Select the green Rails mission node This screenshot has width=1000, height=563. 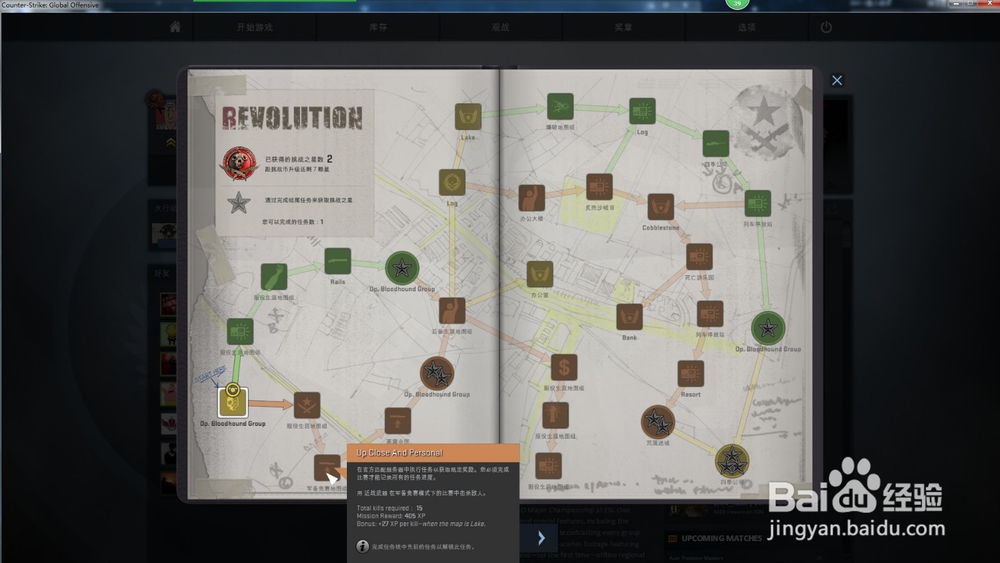tap(337, 261)
